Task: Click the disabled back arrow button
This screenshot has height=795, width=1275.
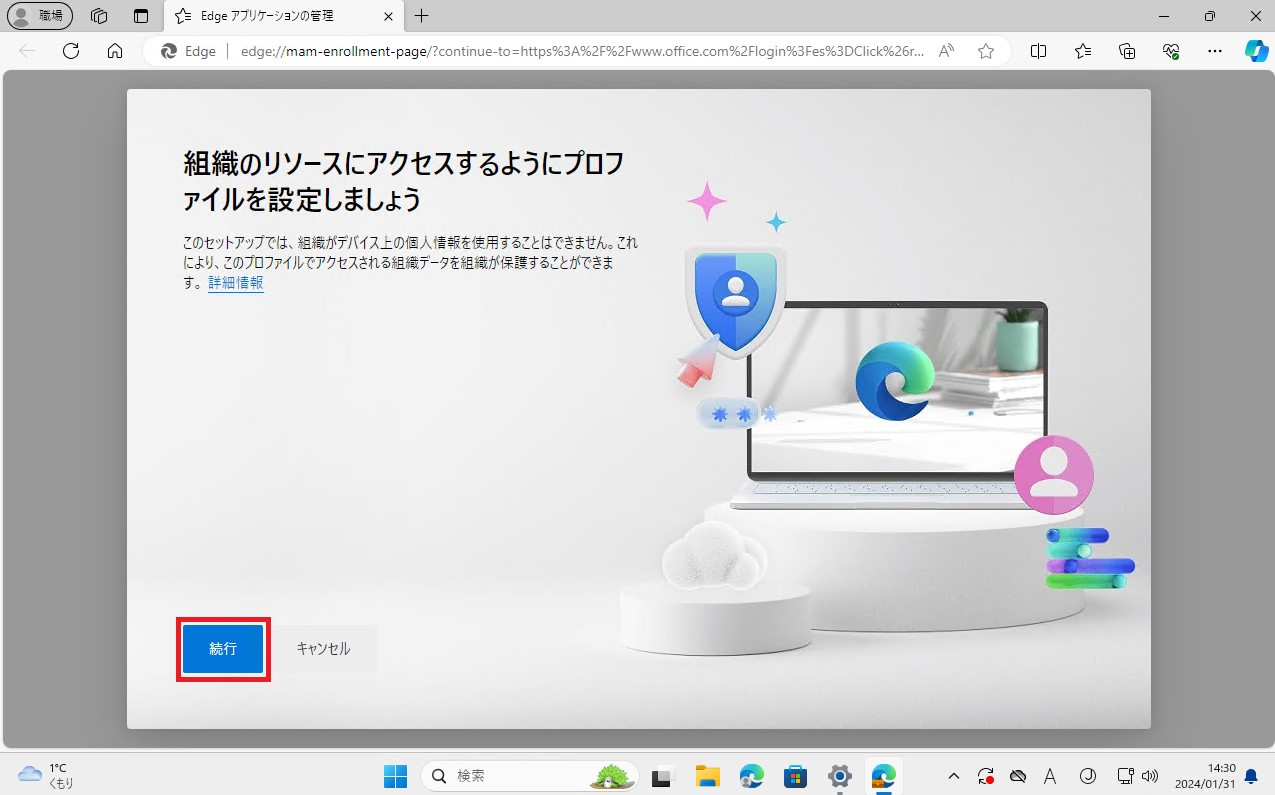Action: pyautogui.click(x=27, y=51)
